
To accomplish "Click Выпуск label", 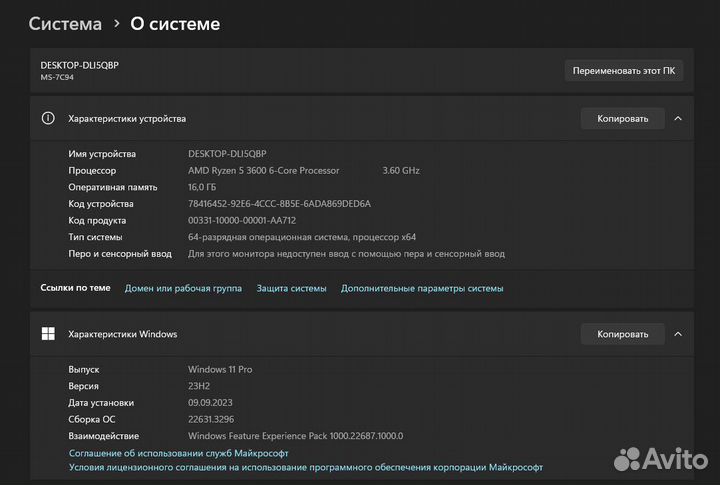I will (84, 369).
